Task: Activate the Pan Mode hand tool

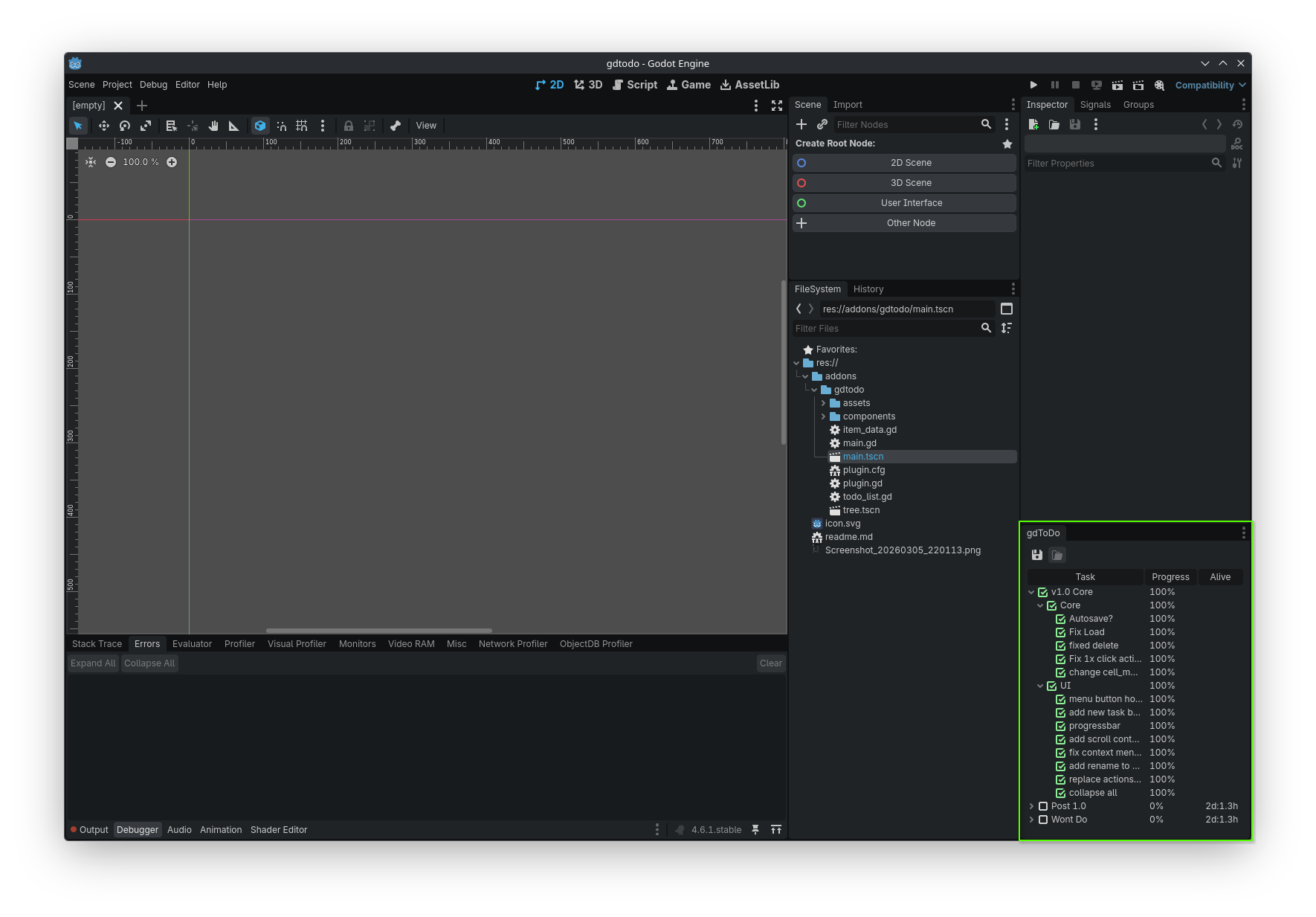Action: pos(213,126)
